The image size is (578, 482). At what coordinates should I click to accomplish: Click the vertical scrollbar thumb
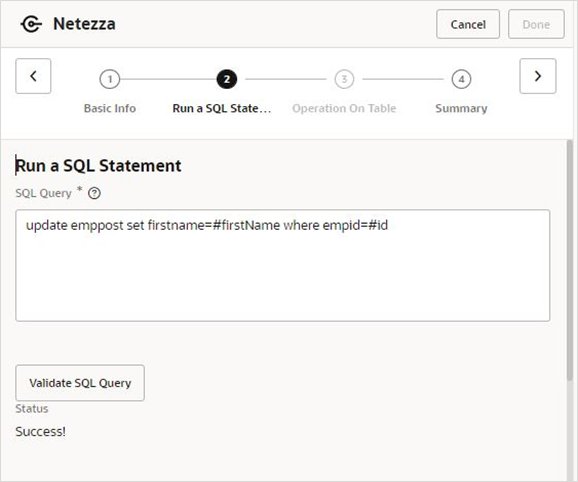coord(570,260)
